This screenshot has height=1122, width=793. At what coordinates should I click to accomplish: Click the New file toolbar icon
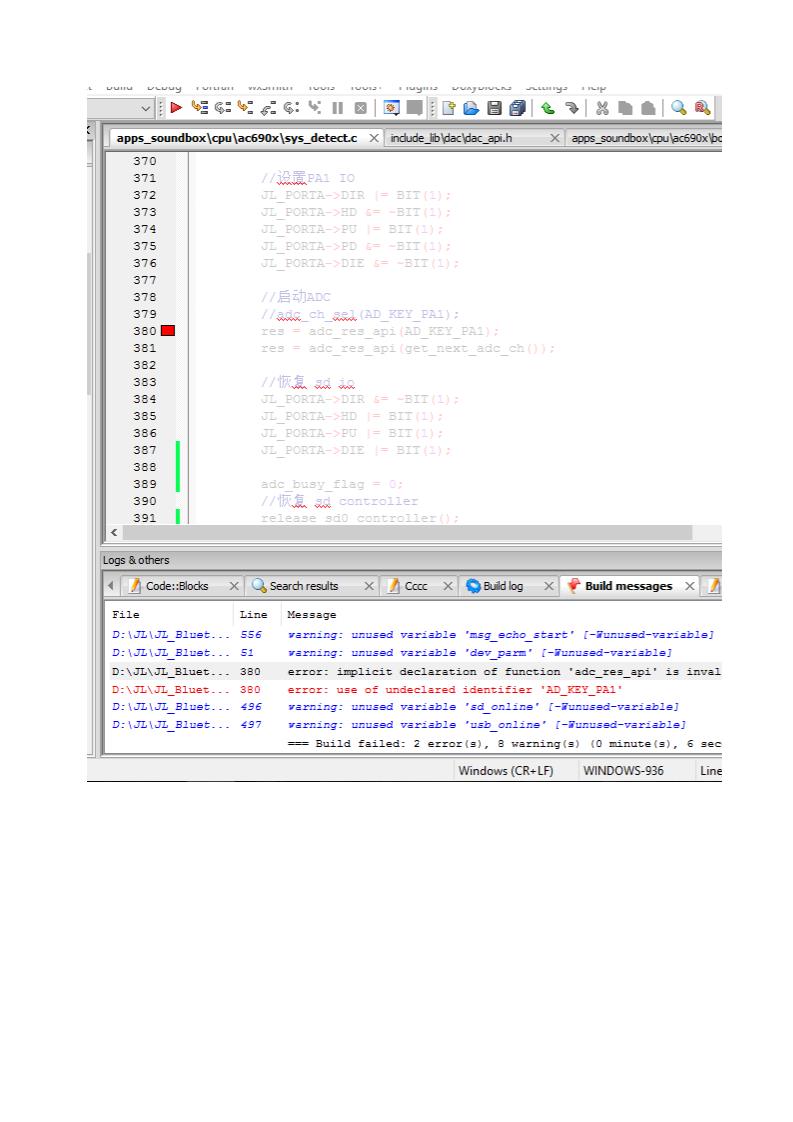(449, 108)
